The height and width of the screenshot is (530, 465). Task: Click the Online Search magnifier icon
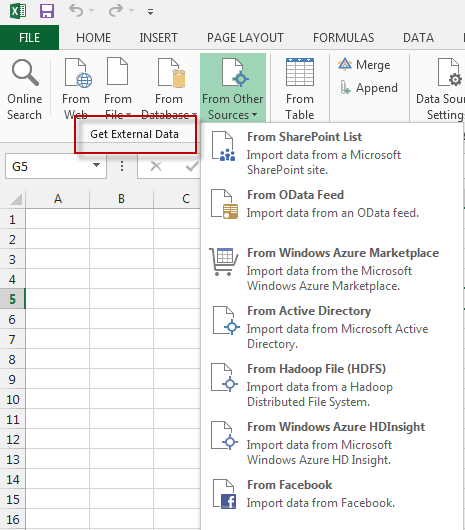point(25,72)
